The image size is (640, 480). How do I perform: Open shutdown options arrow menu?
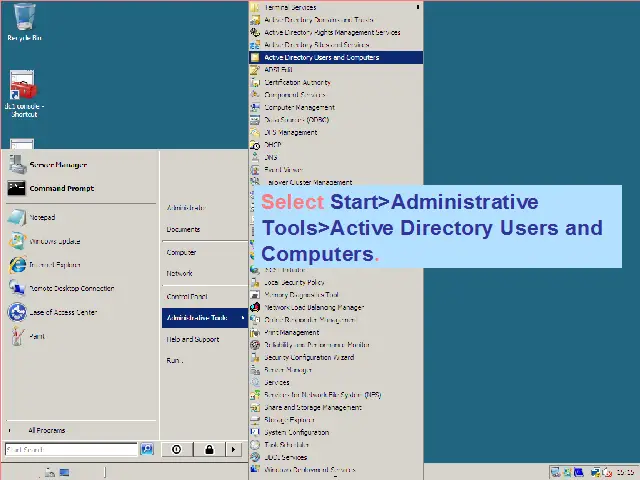233,449
